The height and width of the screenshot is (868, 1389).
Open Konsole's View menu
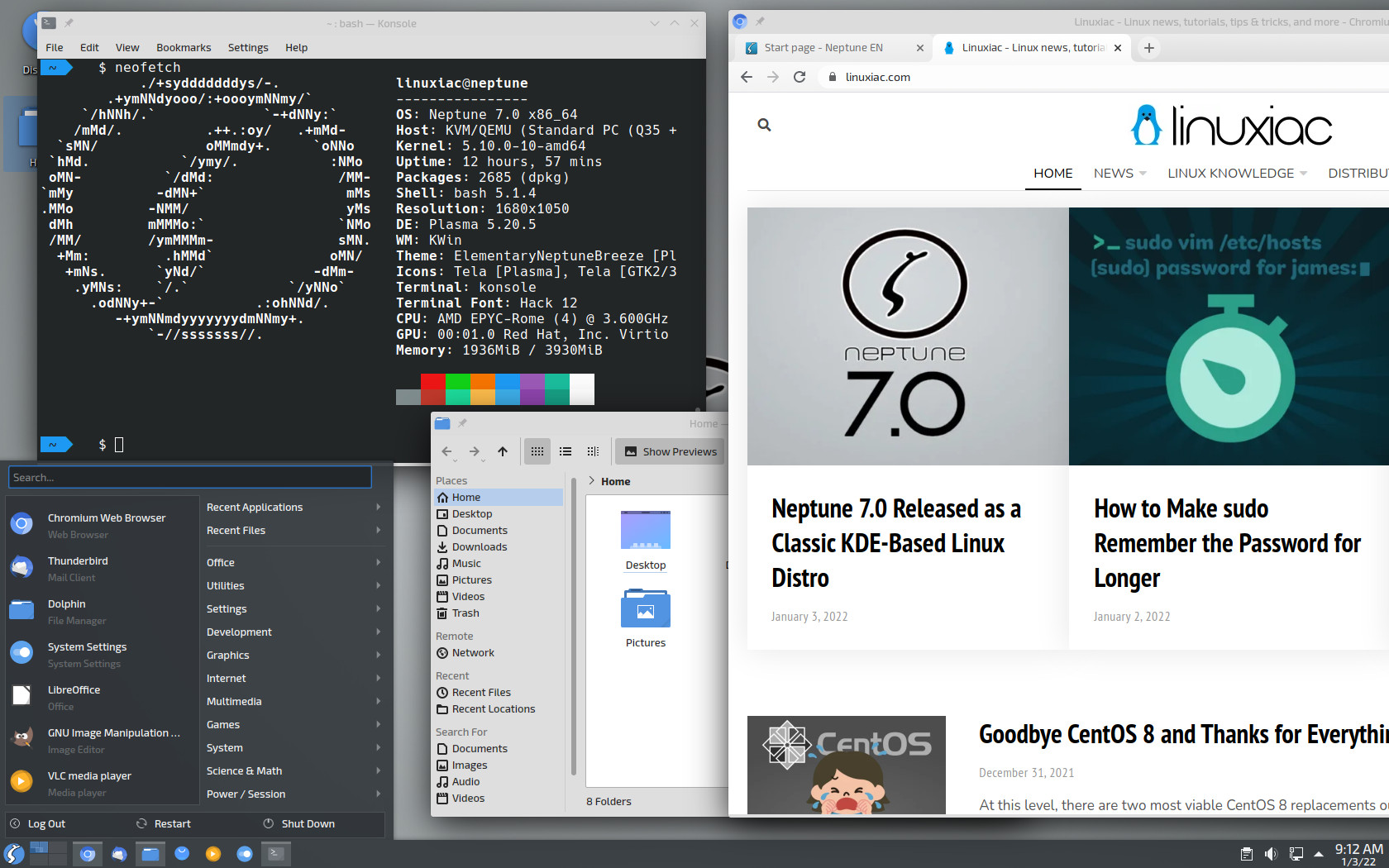127,47
